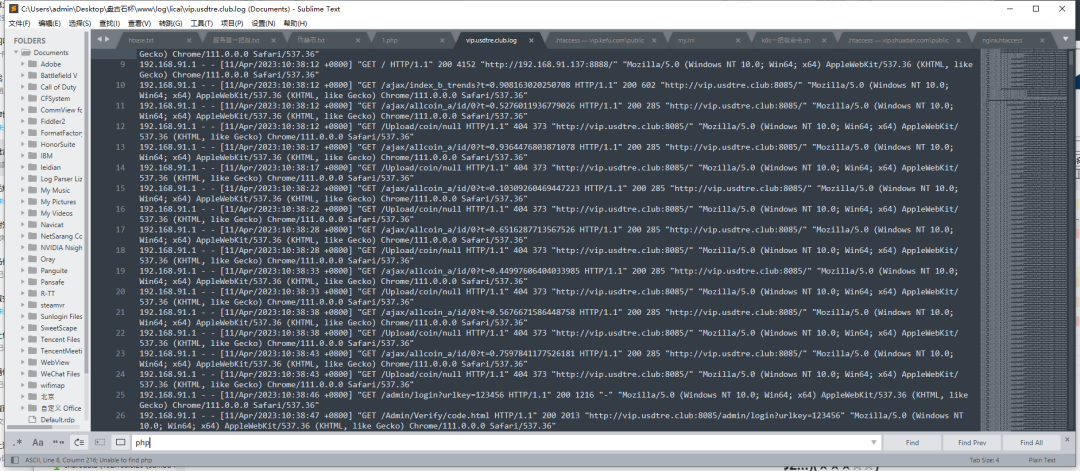Open the find history dropdown arrow

874,442
